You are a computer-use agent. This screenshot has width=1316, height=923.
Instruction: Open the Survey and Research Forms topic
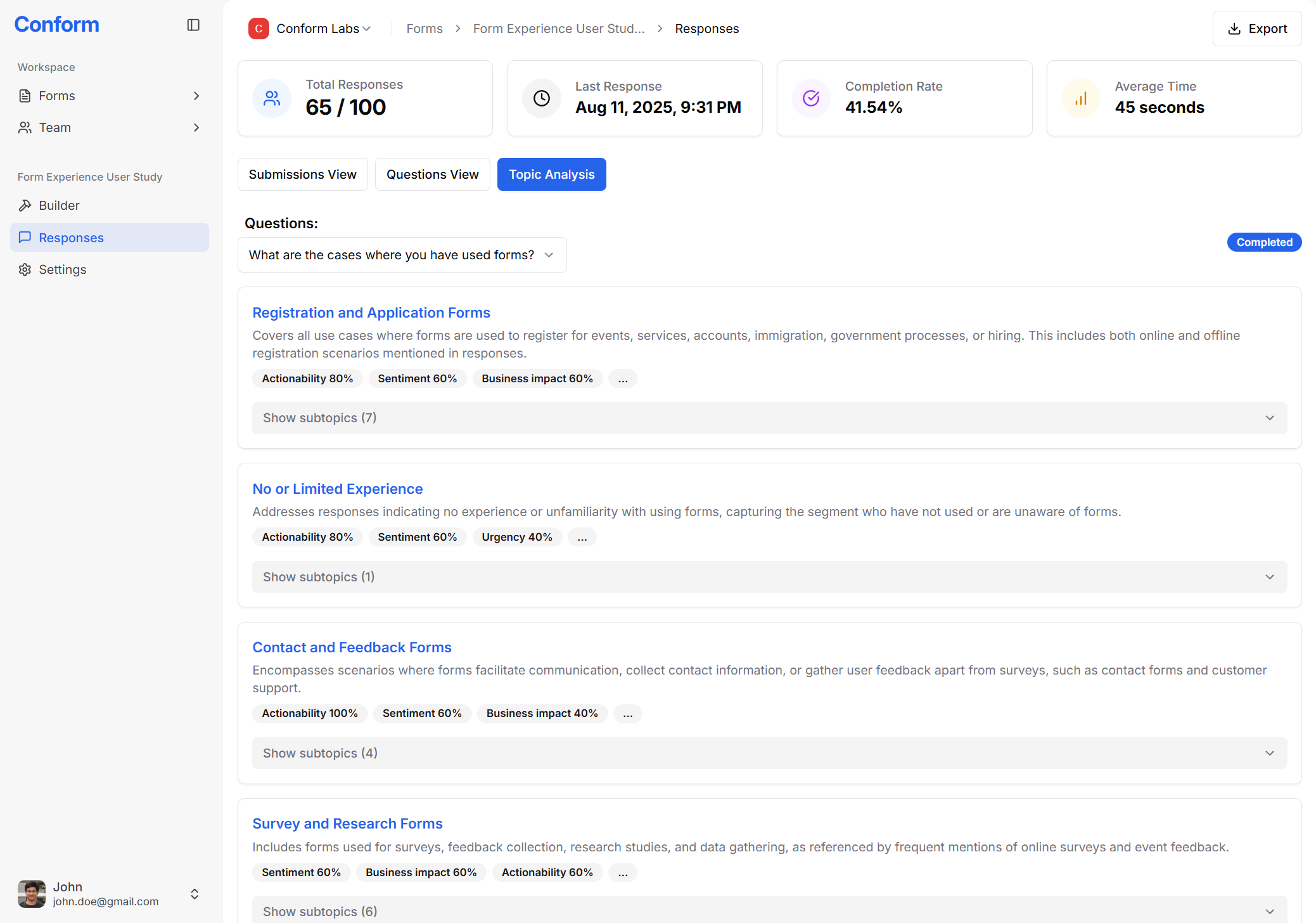(347, 823)
